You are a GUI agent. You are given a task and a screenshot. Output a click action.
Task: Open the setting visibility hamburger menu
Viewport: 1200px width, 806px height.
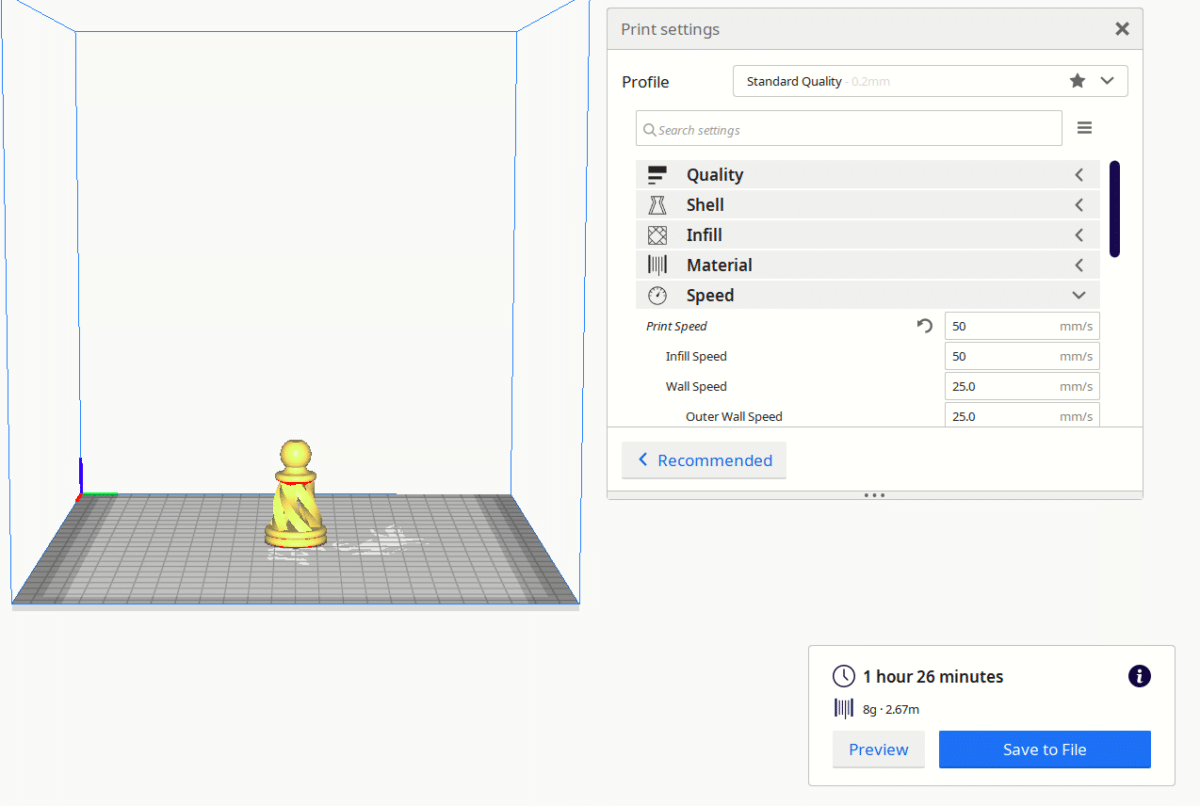point(1085,127)
